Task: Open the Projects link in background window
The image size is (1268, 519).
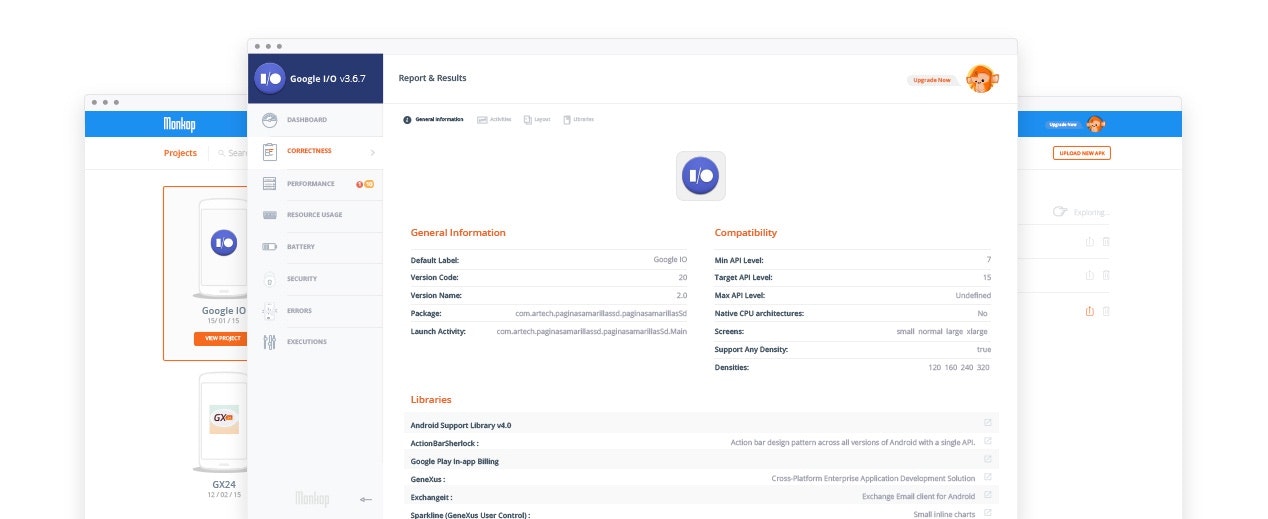Action: [180, 153]
